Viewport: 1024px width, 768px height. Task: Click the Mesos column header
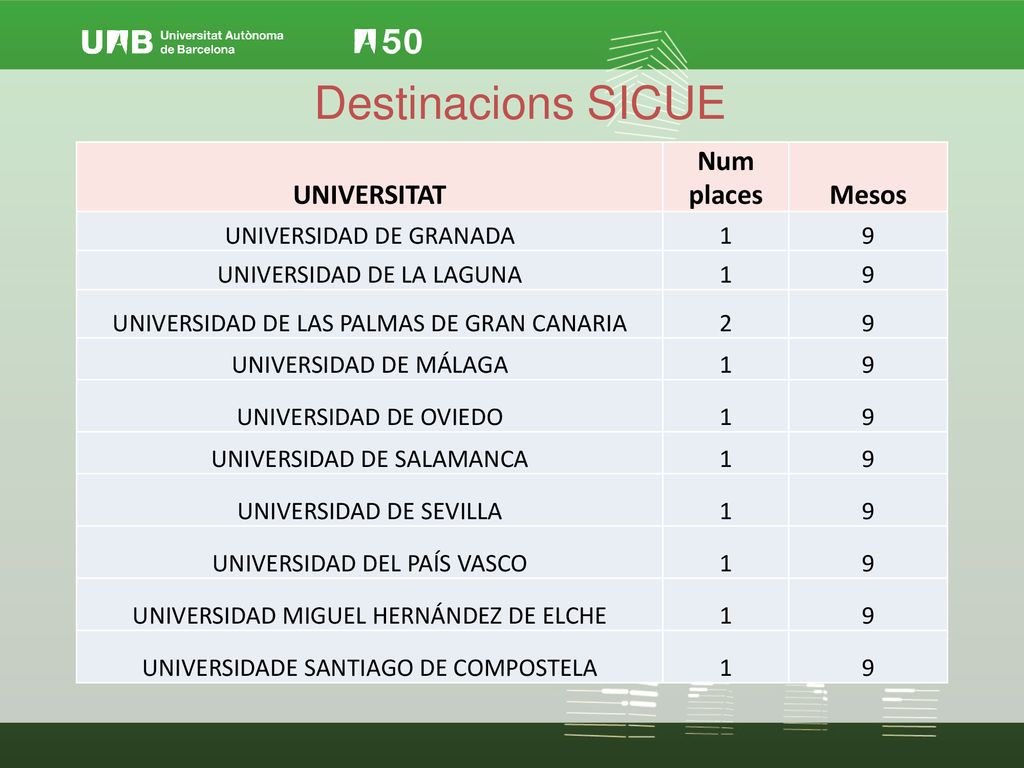tap(868, 195)
